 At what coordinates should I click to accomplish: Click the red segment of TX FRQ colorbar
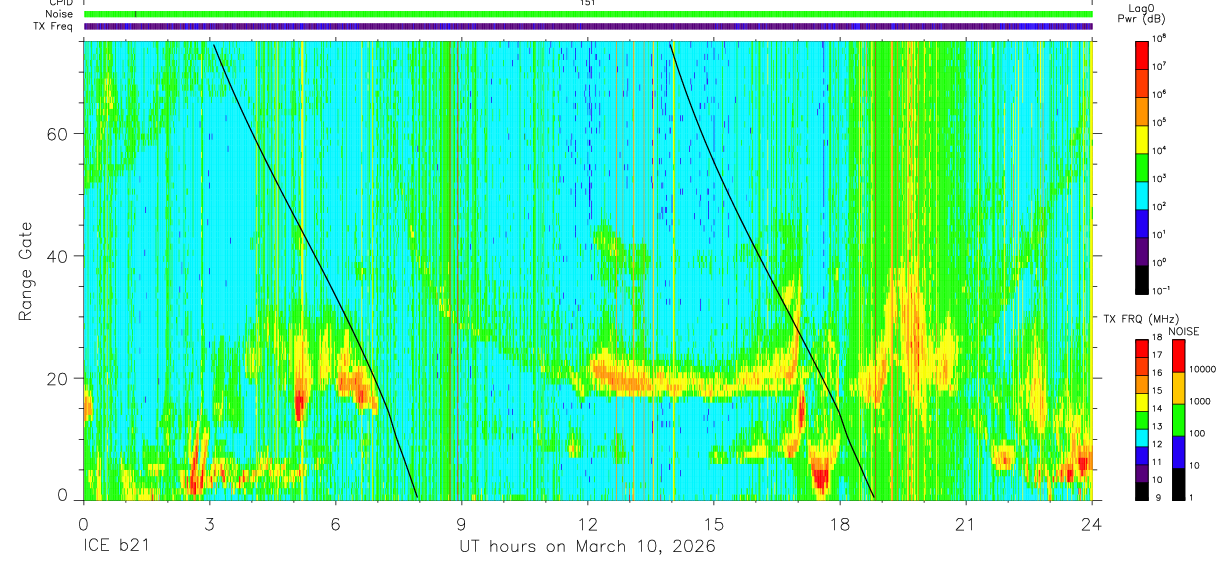point(1143,349)
